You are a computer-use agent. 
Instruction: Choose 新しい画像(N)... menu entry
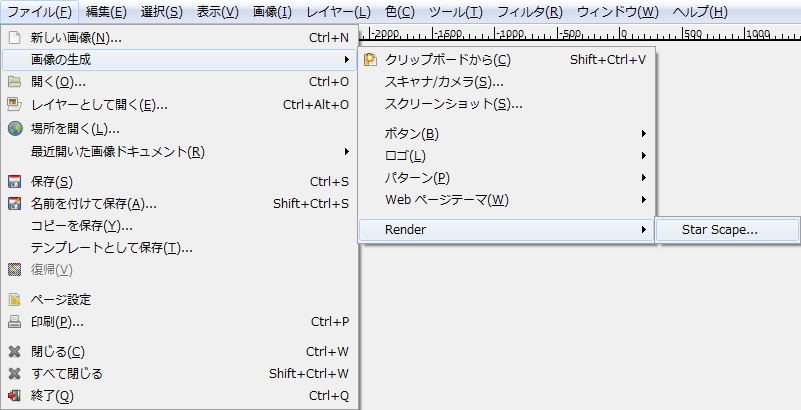[180, 38]
